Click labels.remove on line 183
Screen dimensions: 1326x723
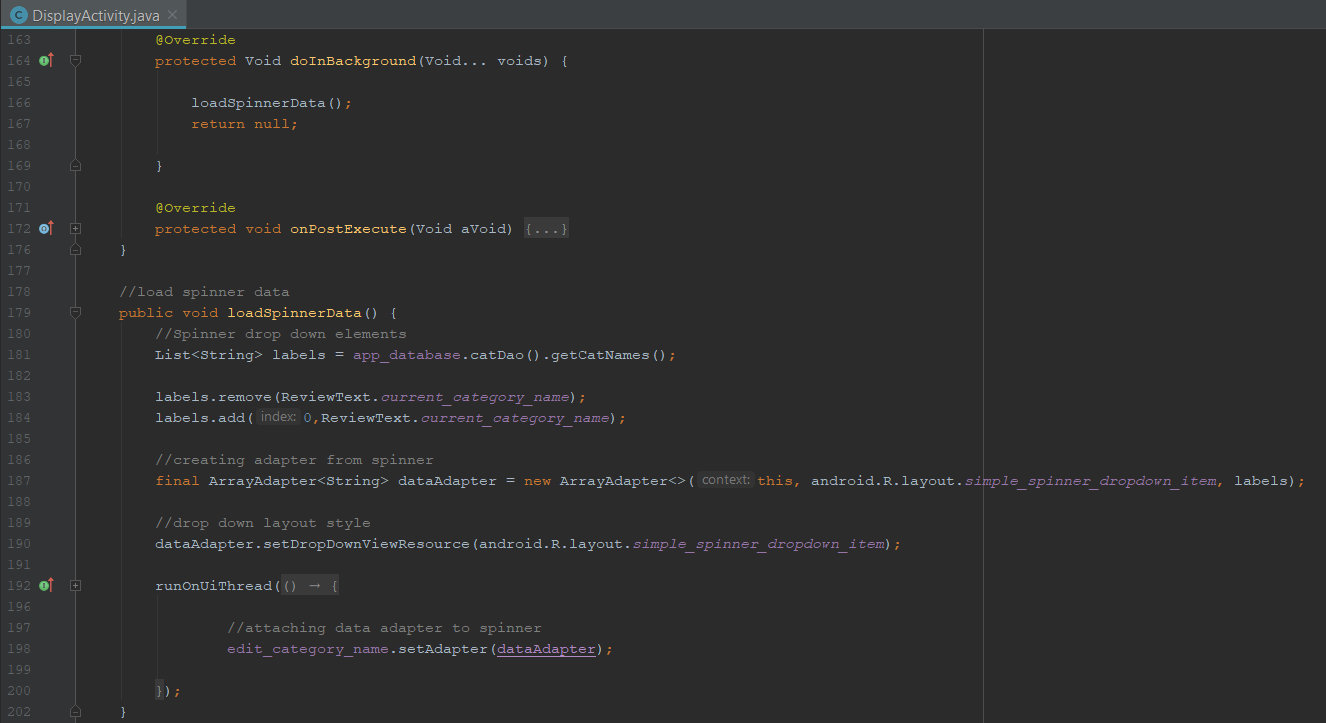tap(213, 397)
